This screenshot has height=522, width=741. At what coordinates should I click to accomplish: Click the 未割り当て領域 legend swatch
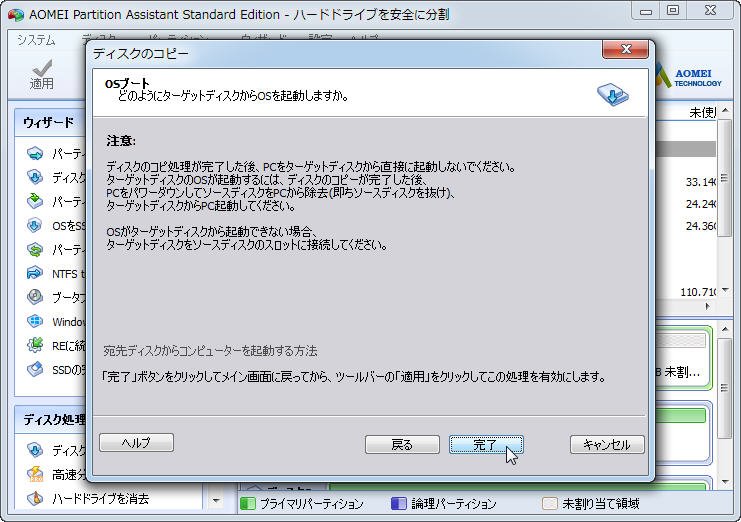pos(550,504)
